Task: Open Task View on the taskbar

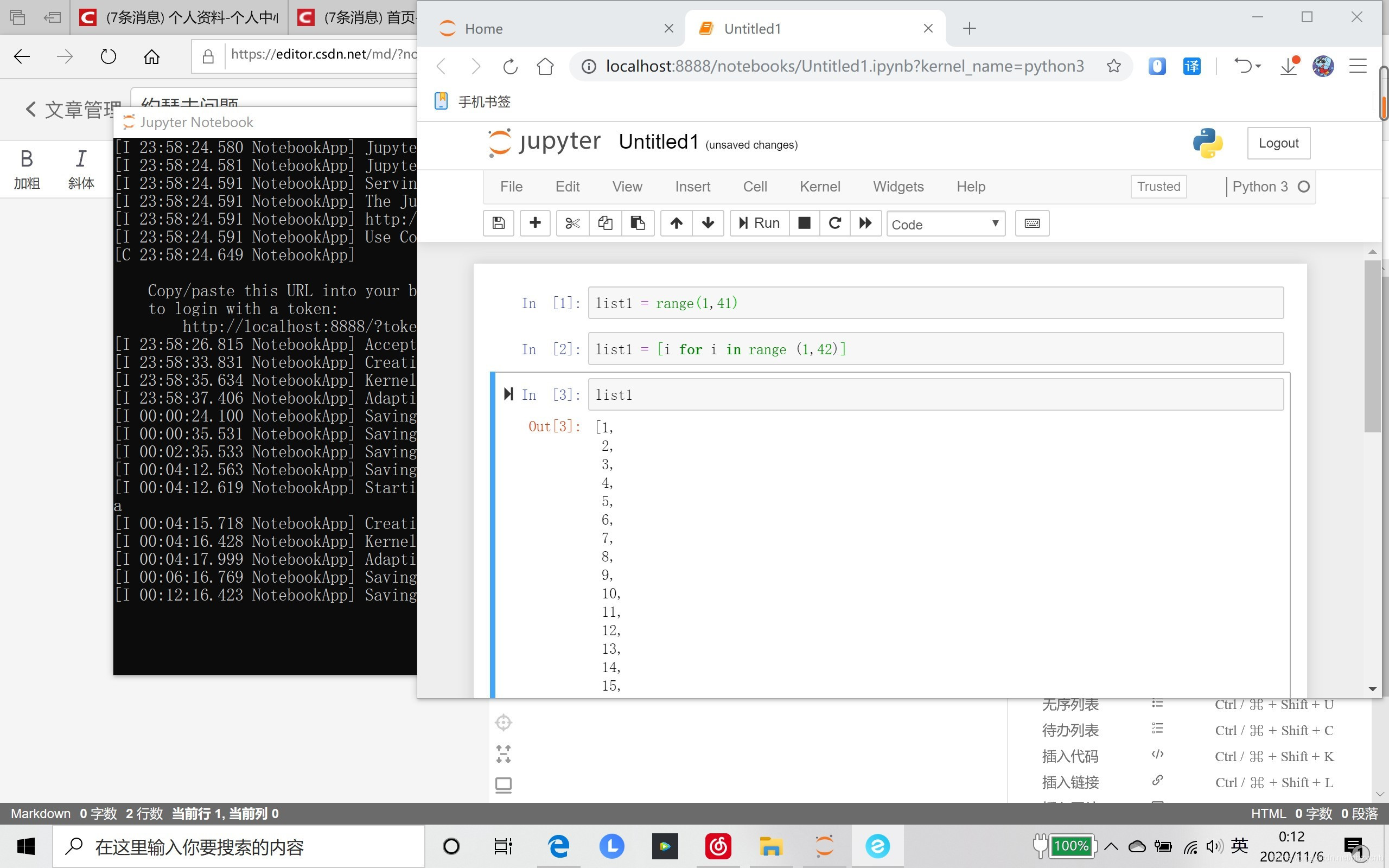Action: [503, 846]
